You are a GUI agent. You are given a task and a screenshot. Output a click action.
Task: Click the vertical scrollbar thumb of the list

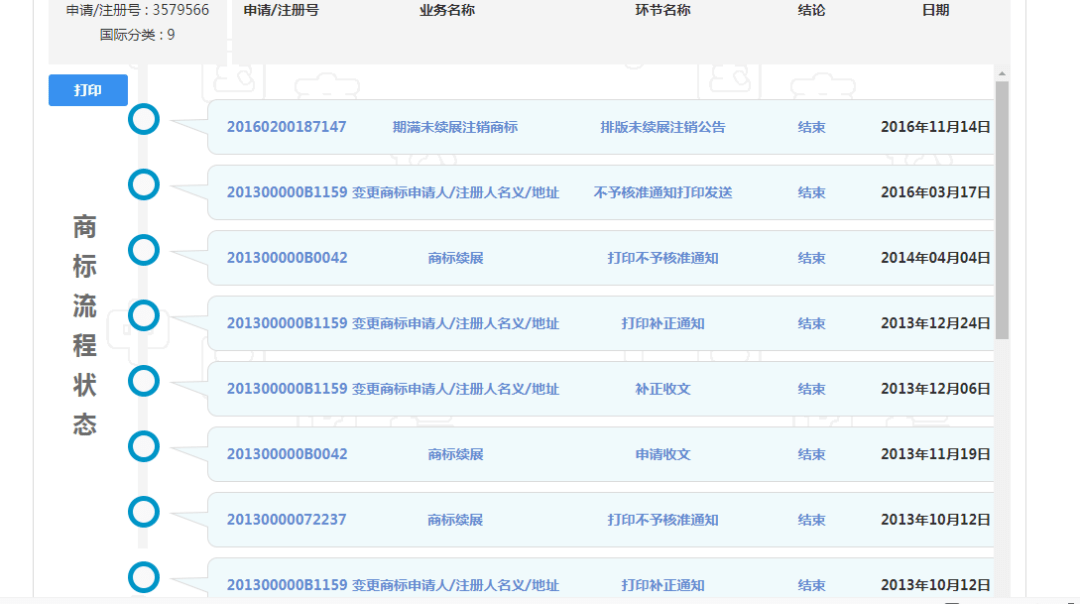1002,210
